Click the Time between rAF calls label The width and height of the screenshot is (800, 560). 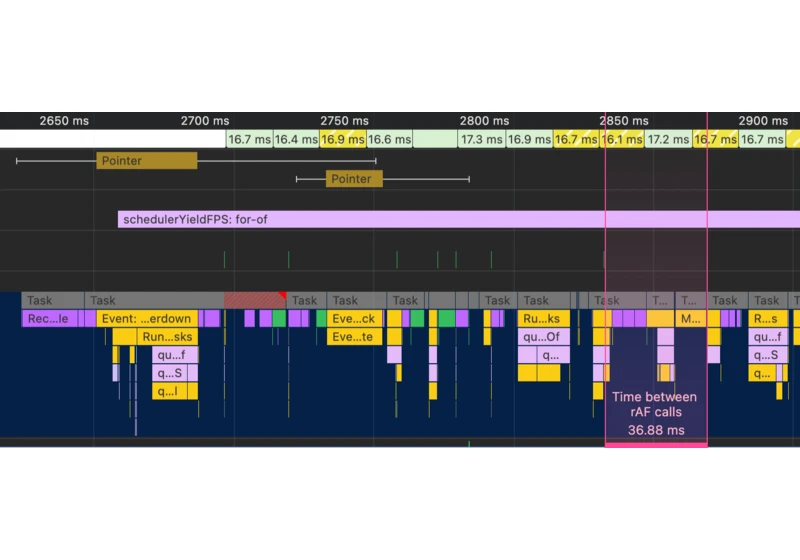tap(655, 404)
